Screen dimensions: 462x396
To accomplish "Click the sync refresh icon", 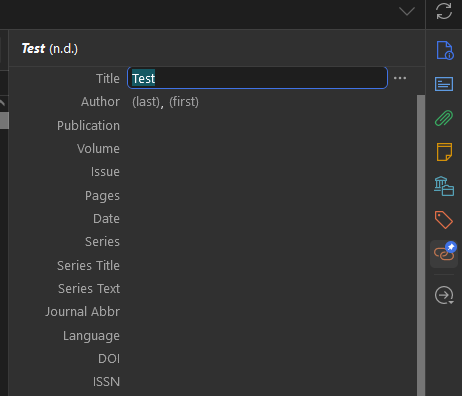I will 444,11.
